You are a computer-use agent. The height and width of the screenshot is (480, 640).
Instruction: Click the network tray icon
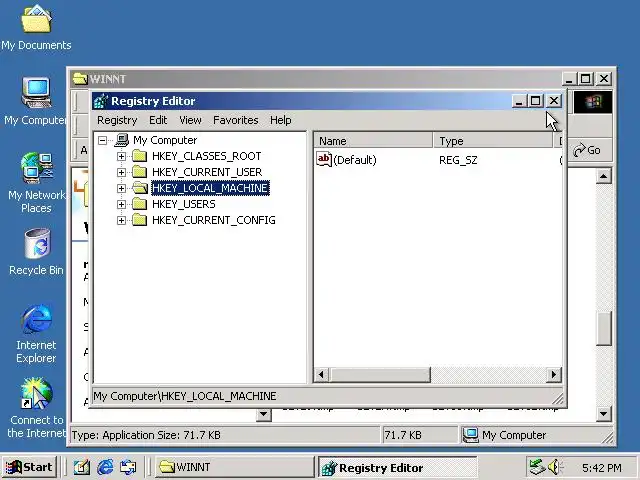click(x=537, y=467)
